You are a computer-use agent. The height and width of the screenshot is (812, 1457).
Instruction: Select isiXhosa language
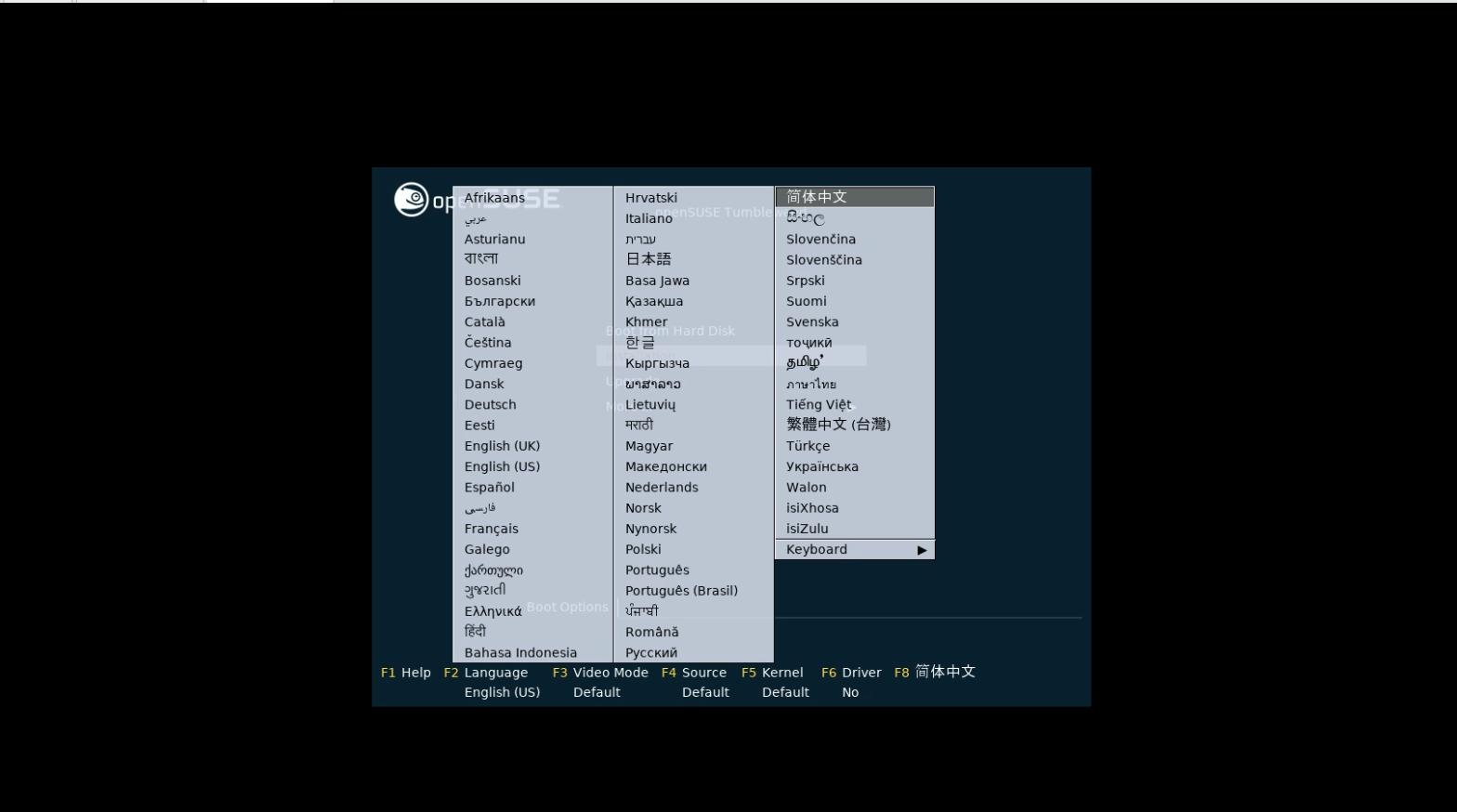(x=812, y=508)
